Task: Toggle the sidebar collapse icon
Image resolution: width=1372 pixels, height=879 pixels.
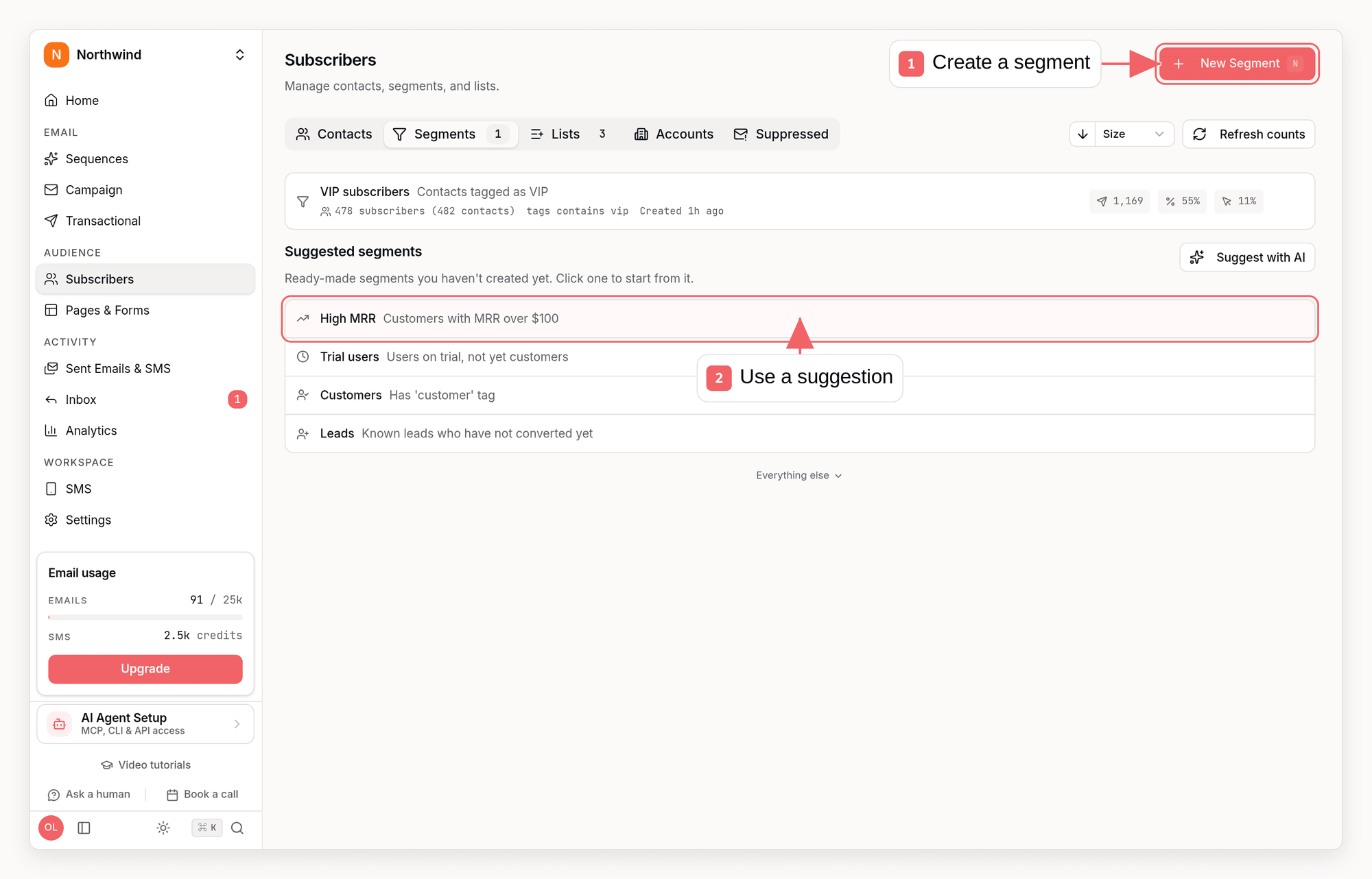Action: tap(84, 828)
